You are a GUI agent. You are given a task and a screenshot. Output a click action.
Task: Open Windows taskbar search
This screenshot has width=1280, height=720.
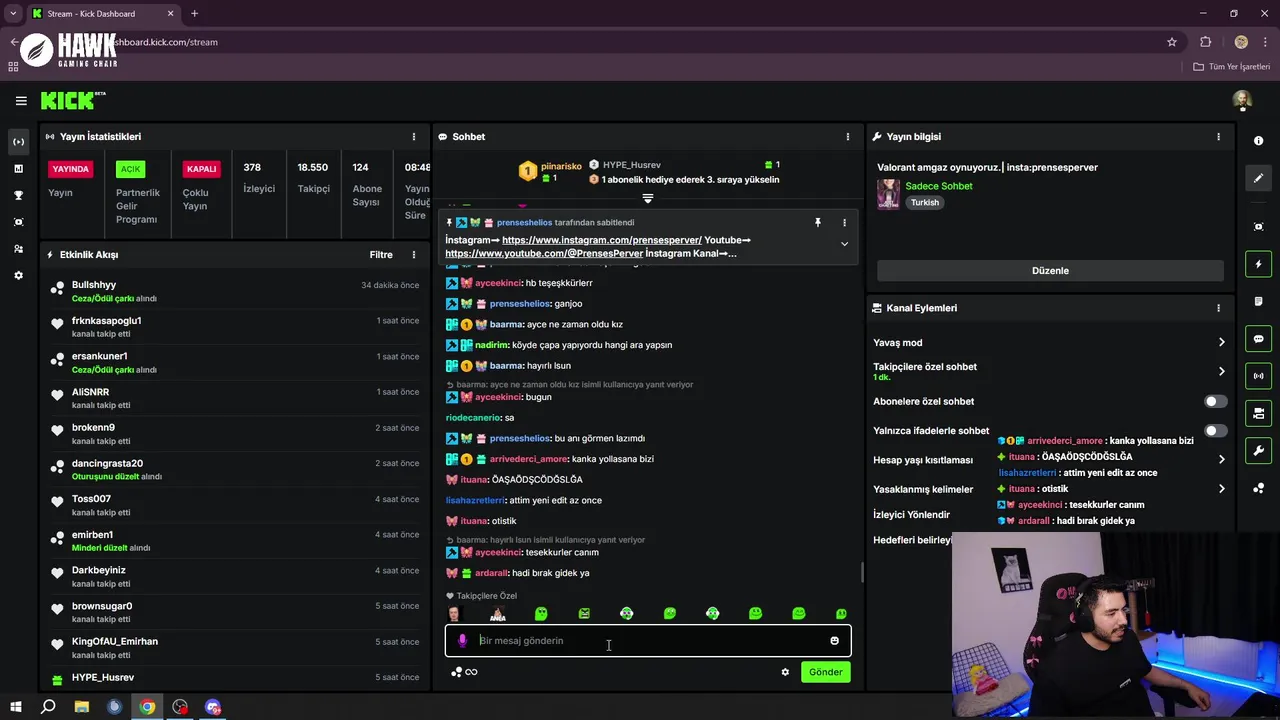(48, 707)
